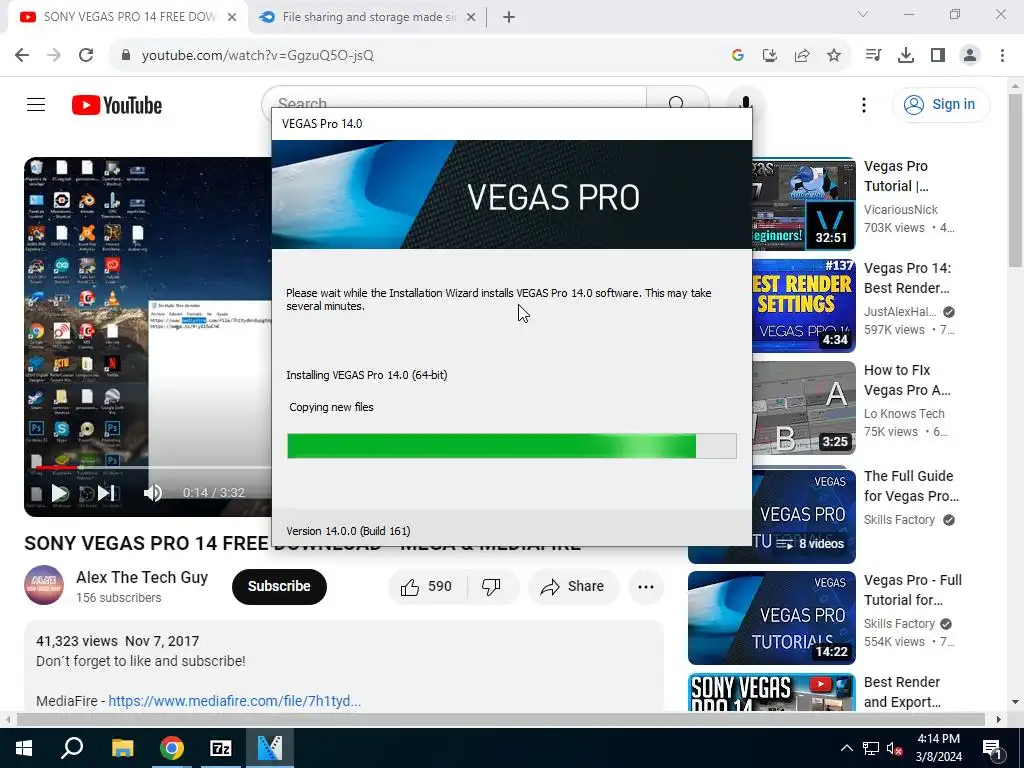Click the muted speaker tray icon
The image size is (1024, 768).
(895, 748)
